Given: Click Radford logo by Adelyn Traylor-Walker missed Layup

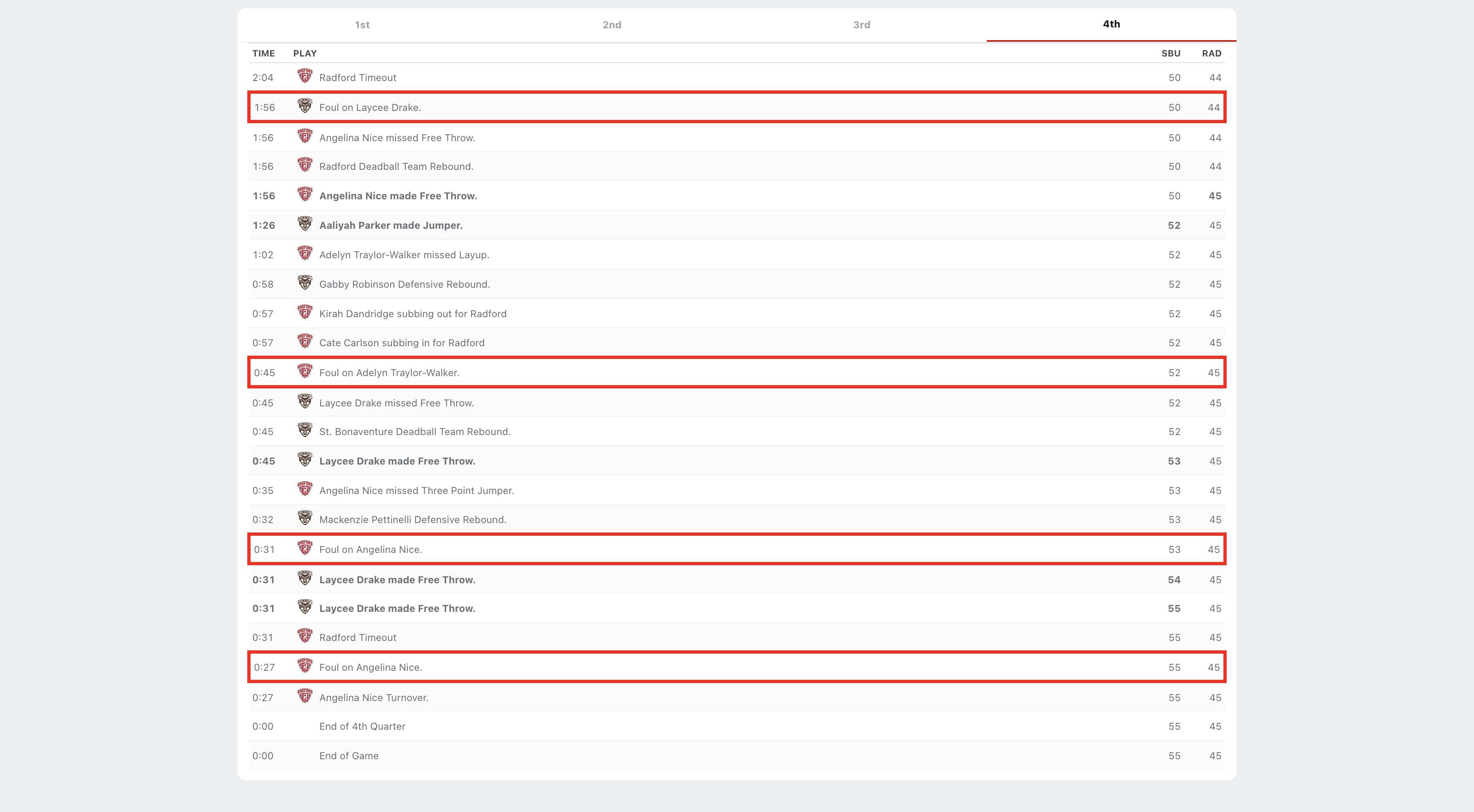Looking at the screenshot, I should pyautogui.click(x=305, y=253).
